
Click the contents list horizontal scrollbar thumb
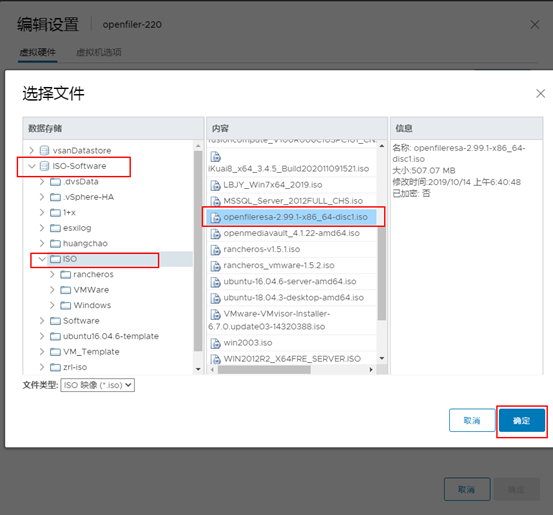pos(264,370)
